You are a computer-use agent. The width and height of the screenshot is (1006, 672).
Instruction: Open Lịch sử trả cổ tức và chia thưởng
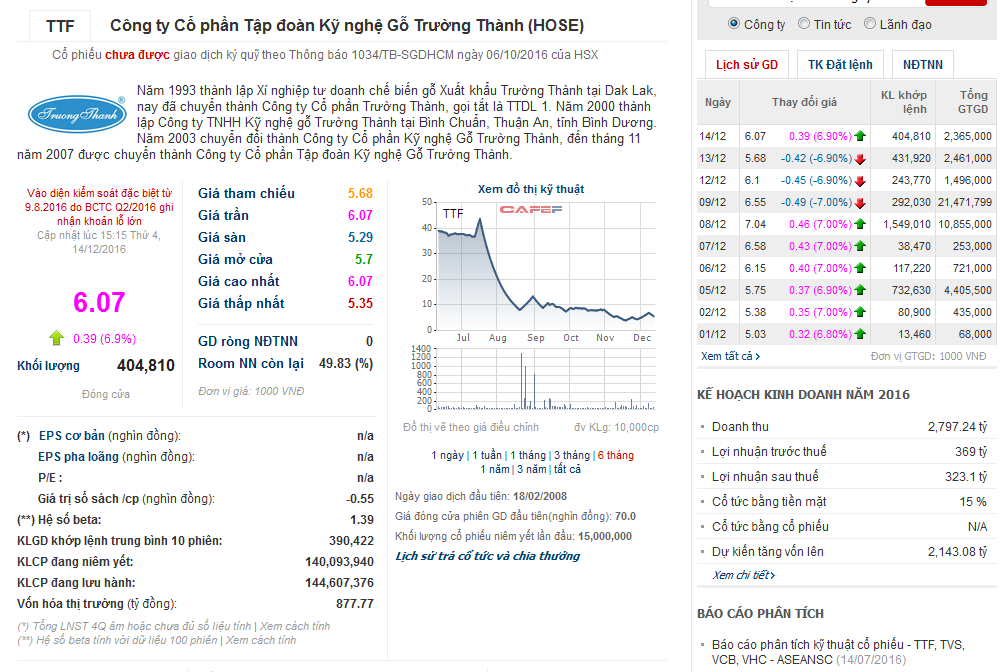(x=488, y=556)
